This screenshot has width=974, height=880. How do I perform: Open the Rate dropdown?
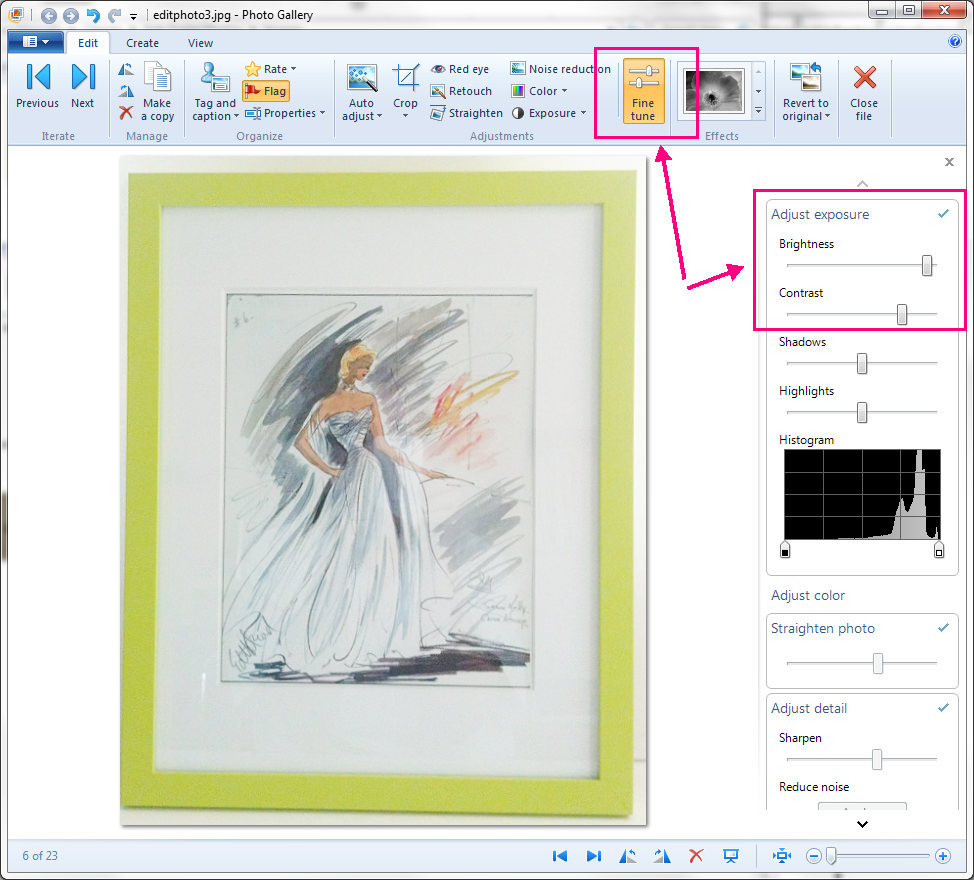tap(271, 69)
